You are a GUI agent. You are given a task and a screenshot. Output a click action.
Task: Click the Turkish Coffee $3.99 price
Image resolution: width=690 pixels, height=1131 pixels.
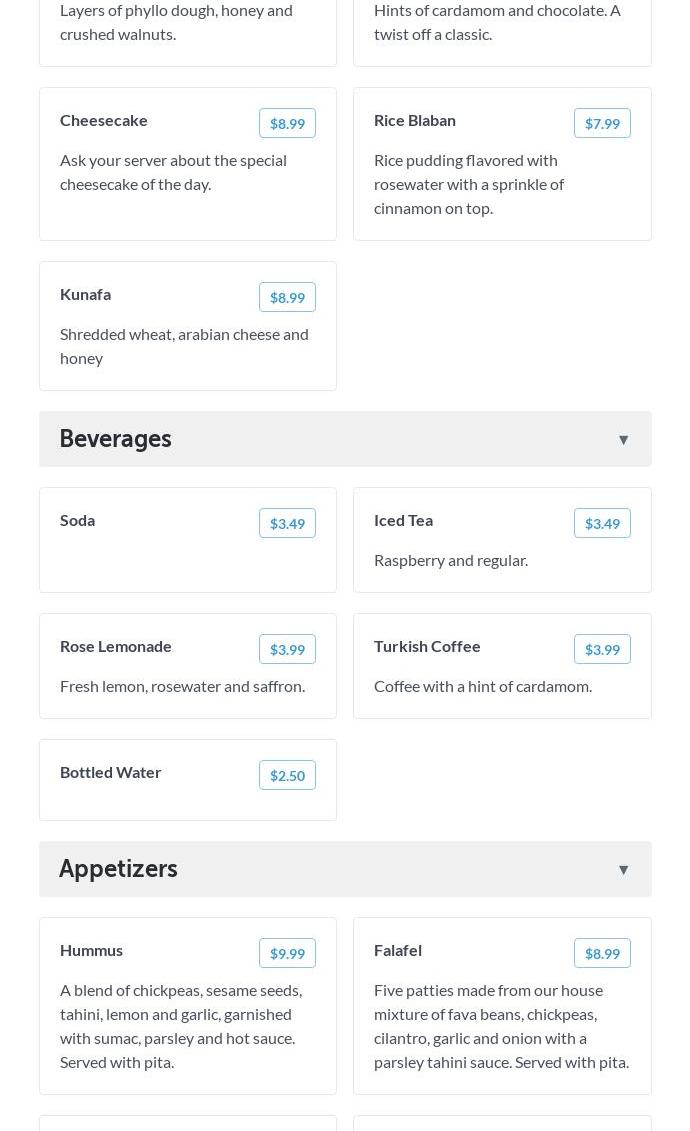[602, 649]
